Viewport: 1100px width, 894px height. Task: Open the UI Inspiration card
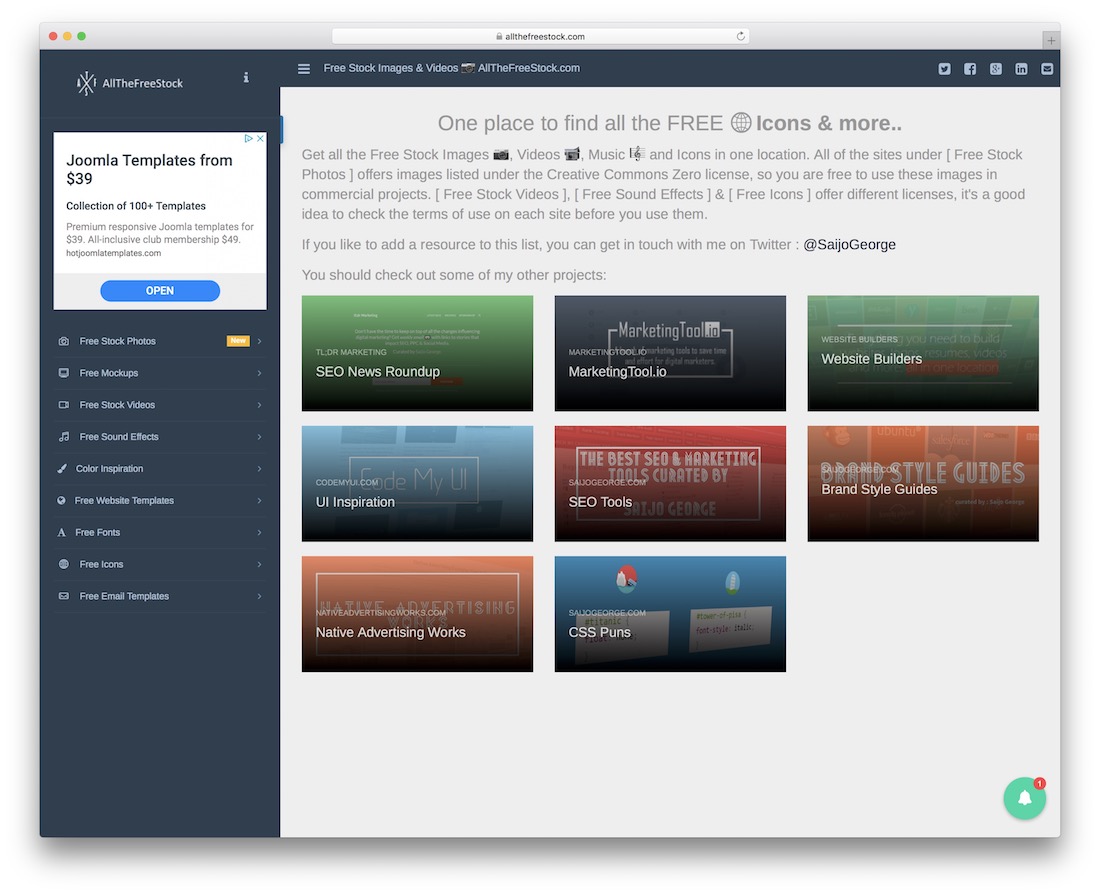[x=417, y=483]
